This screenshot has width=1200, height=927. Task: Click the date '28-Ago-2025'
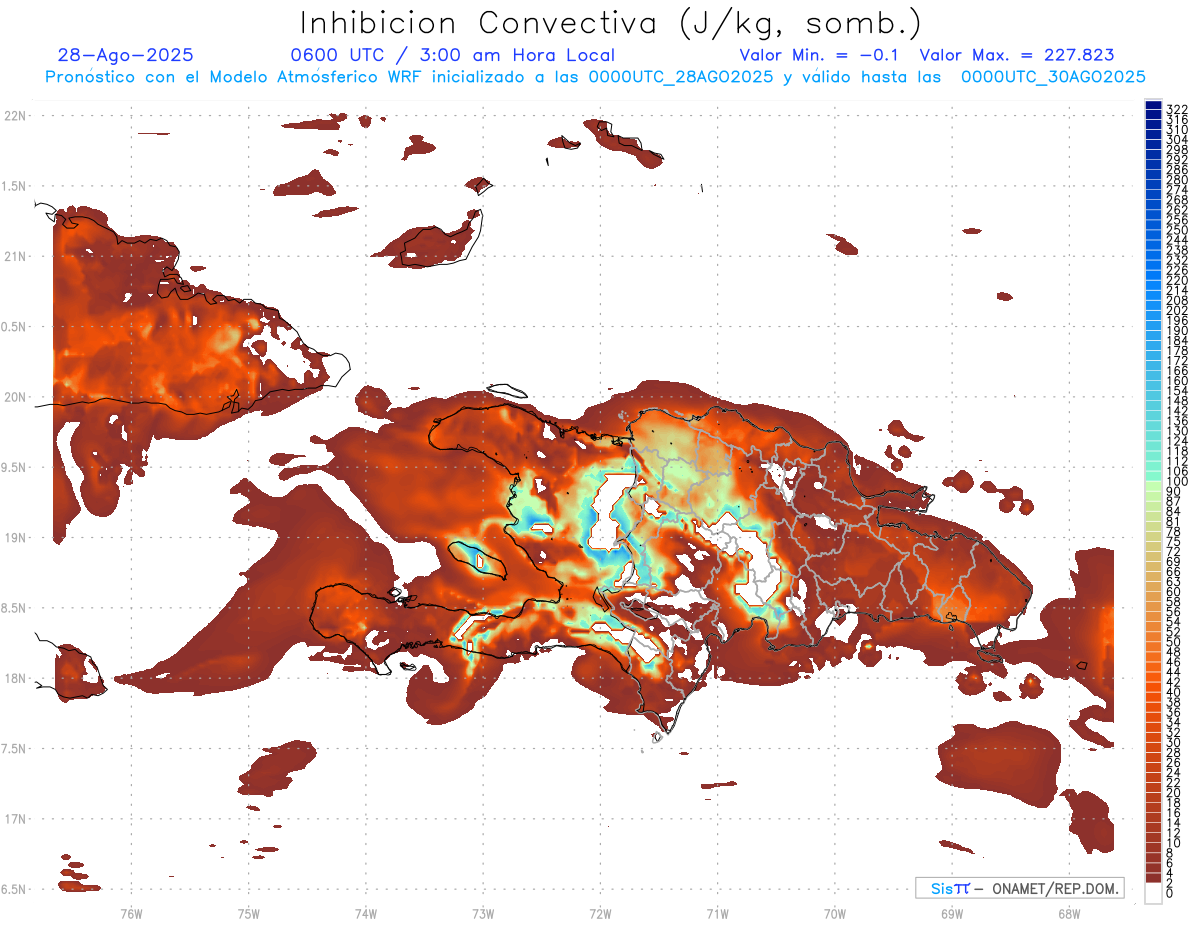click(x=126, y=55)
